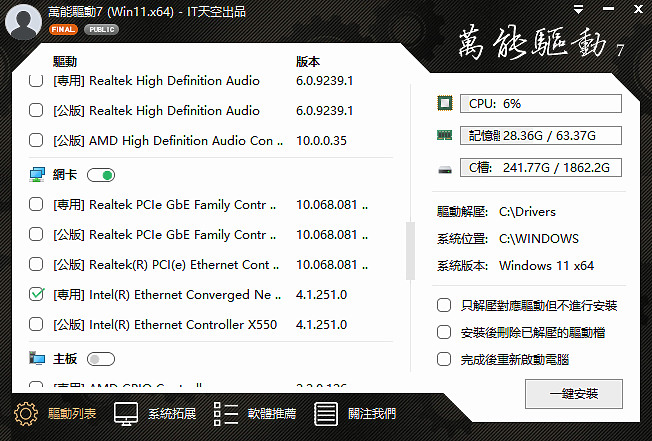Click the driver list scrollbar thumb

tap(410, 251)
